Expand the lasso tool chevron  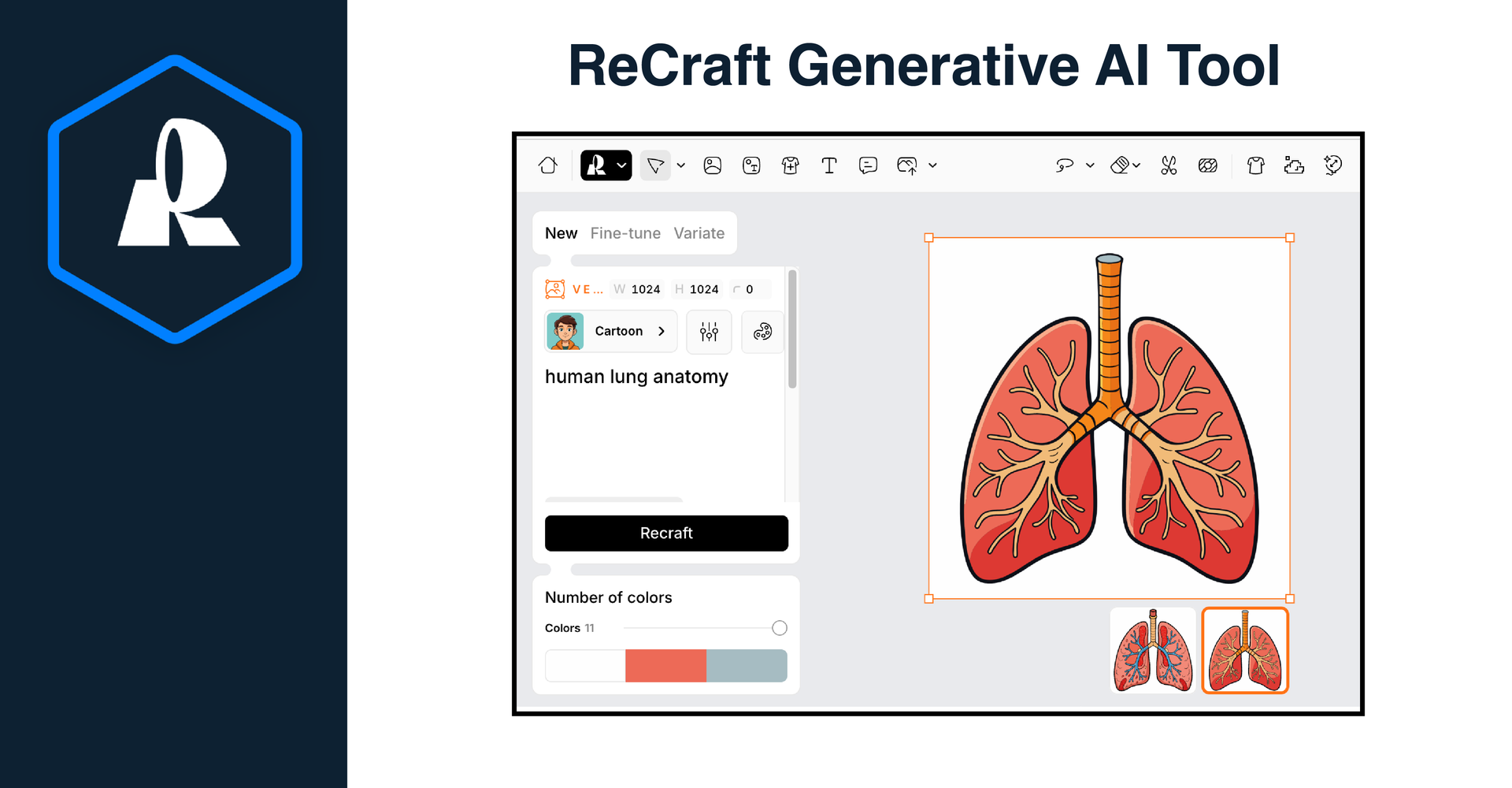coord(1090,165)
